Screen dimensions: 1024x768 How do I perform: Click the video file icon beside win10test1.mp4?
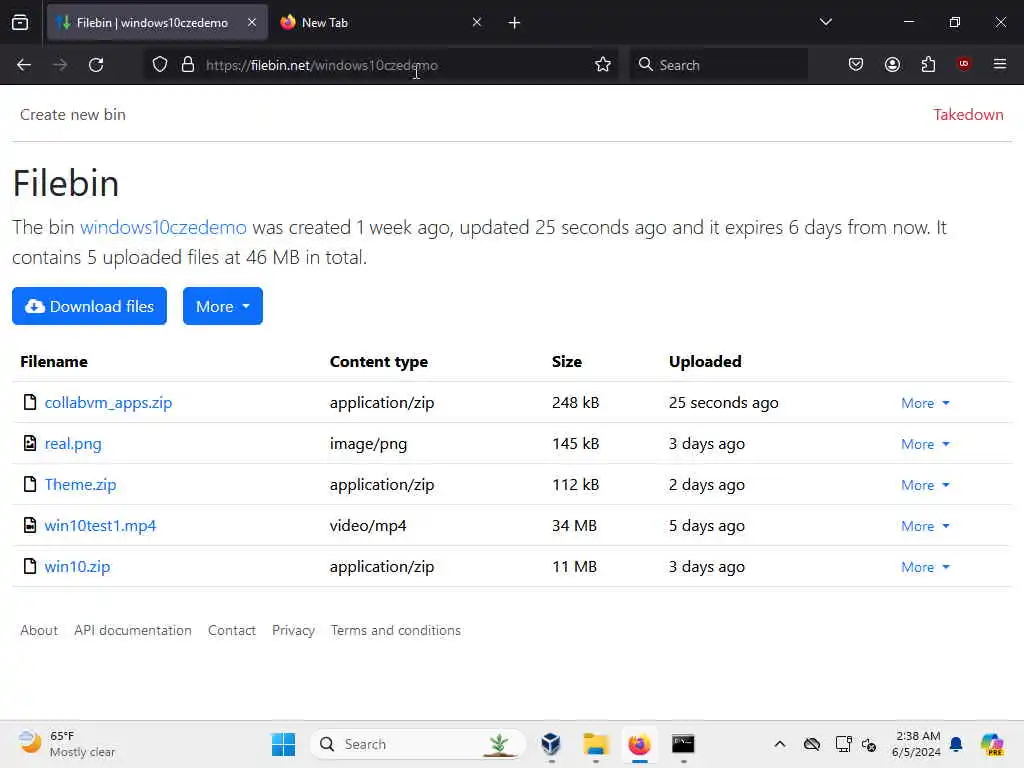click(x=29, y=525)
